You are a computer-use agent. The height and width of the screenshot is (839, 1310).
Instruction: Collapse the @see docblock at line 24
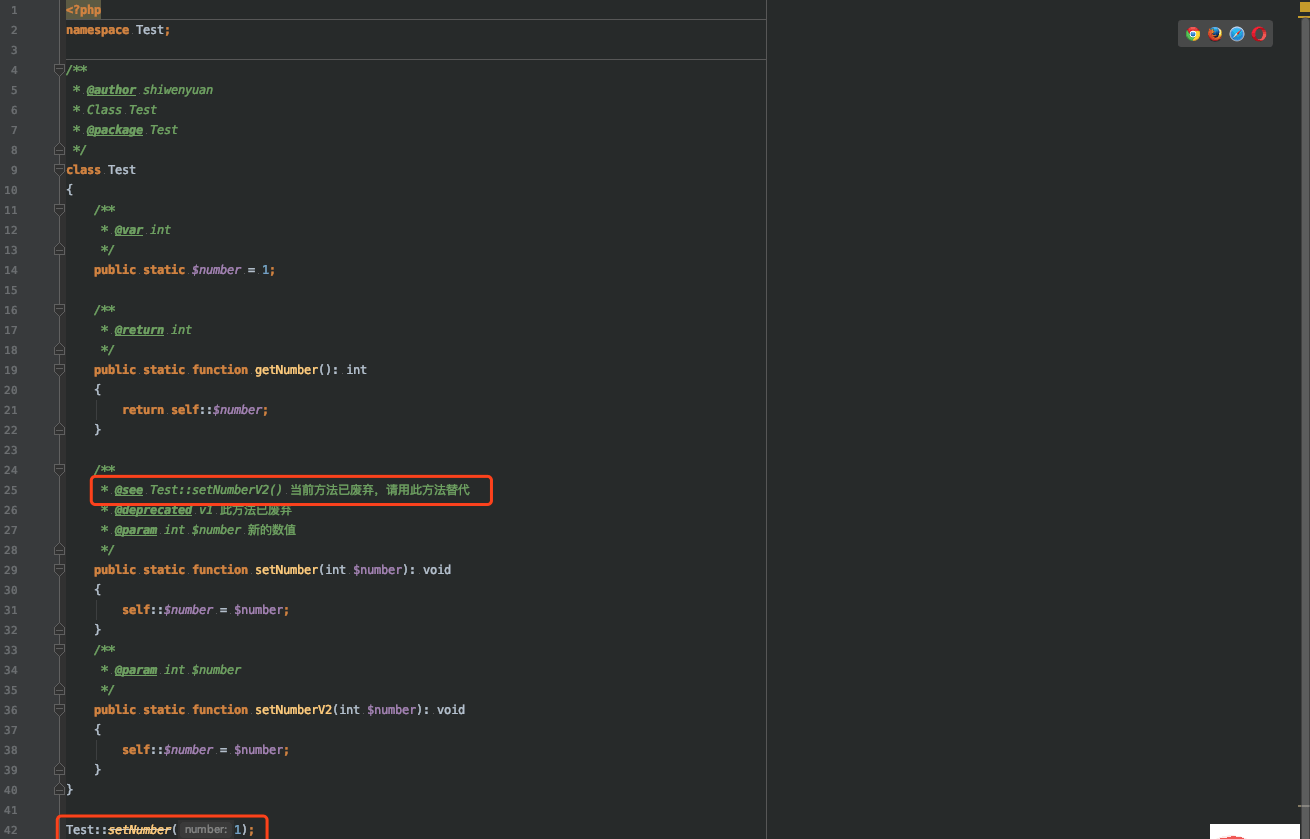point(60,470)
